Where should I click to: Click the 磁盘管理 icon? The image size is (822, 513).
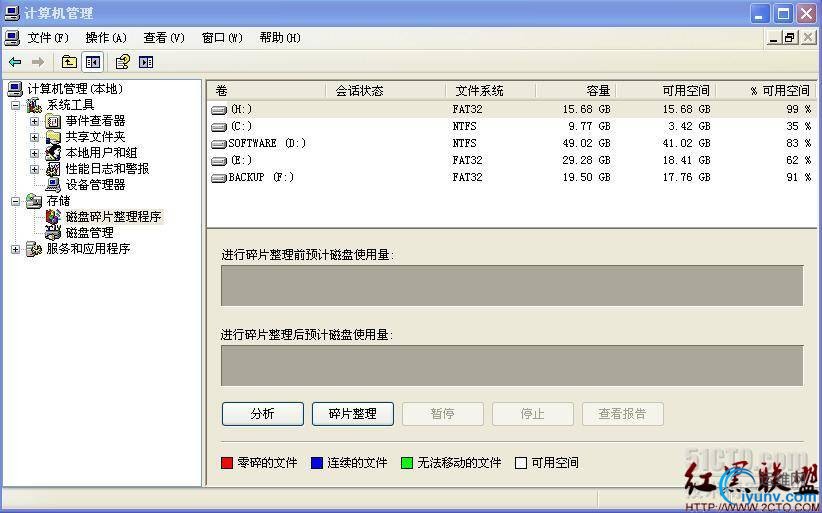tap(53, 233)
